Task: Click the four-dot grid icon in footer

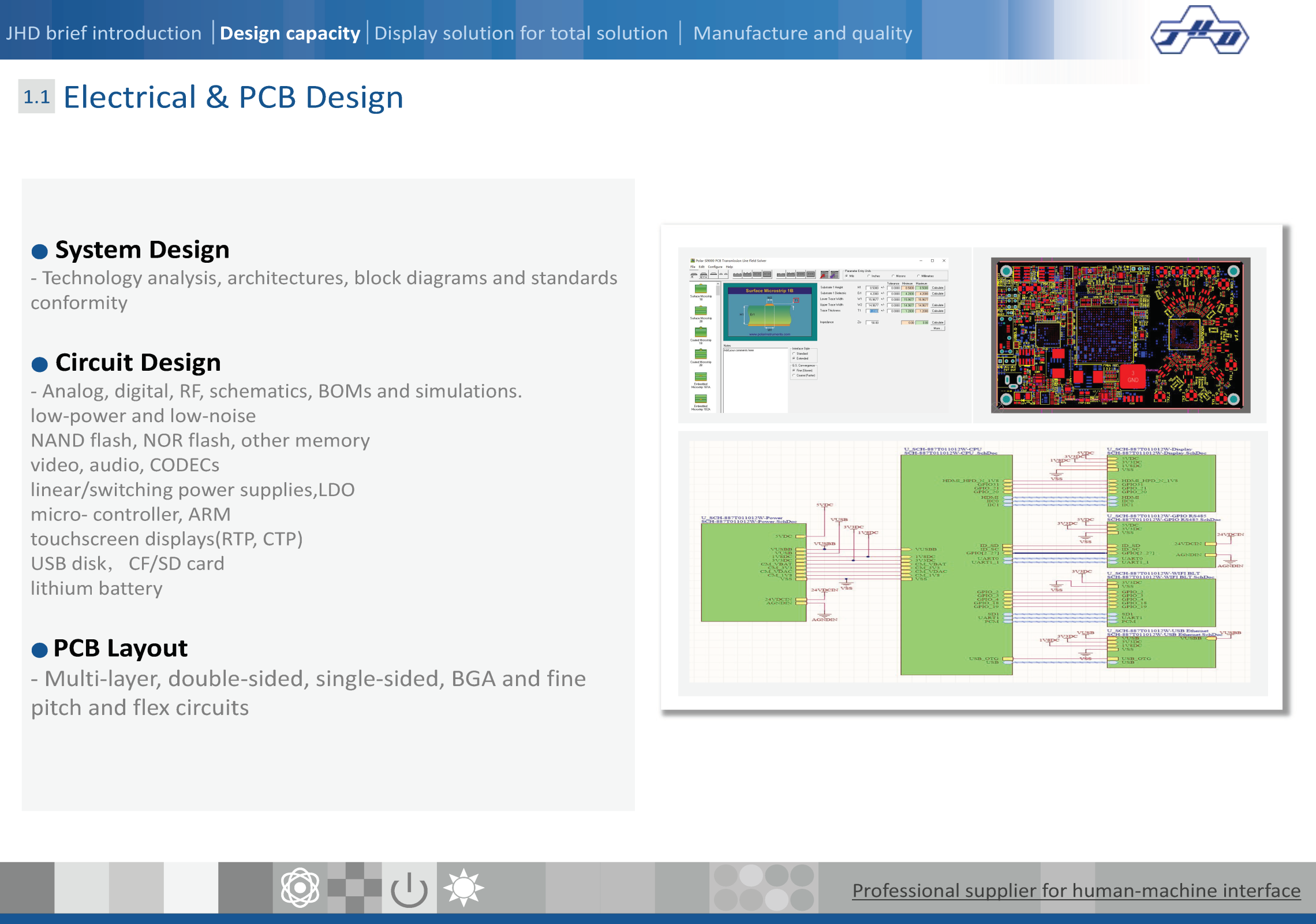Action: pos(764,888)
